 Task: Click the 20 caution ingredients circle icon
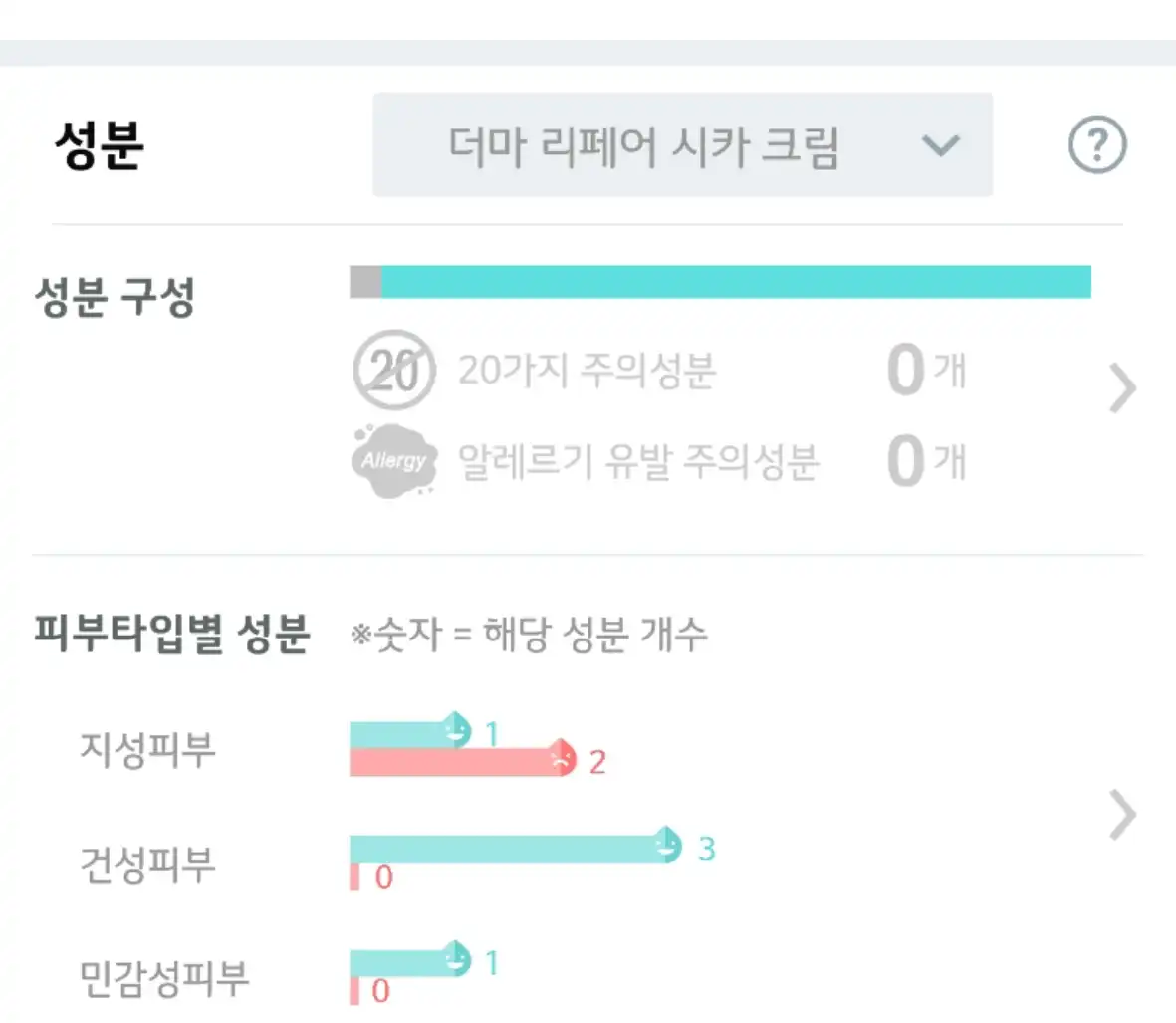(x=394, y=371)
